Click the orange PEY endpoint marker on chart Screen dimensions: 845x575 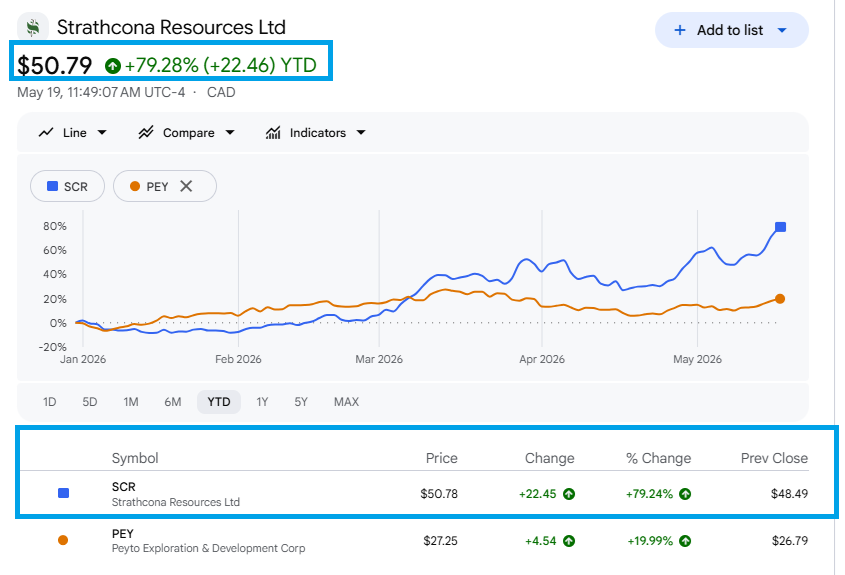[780, 299]
